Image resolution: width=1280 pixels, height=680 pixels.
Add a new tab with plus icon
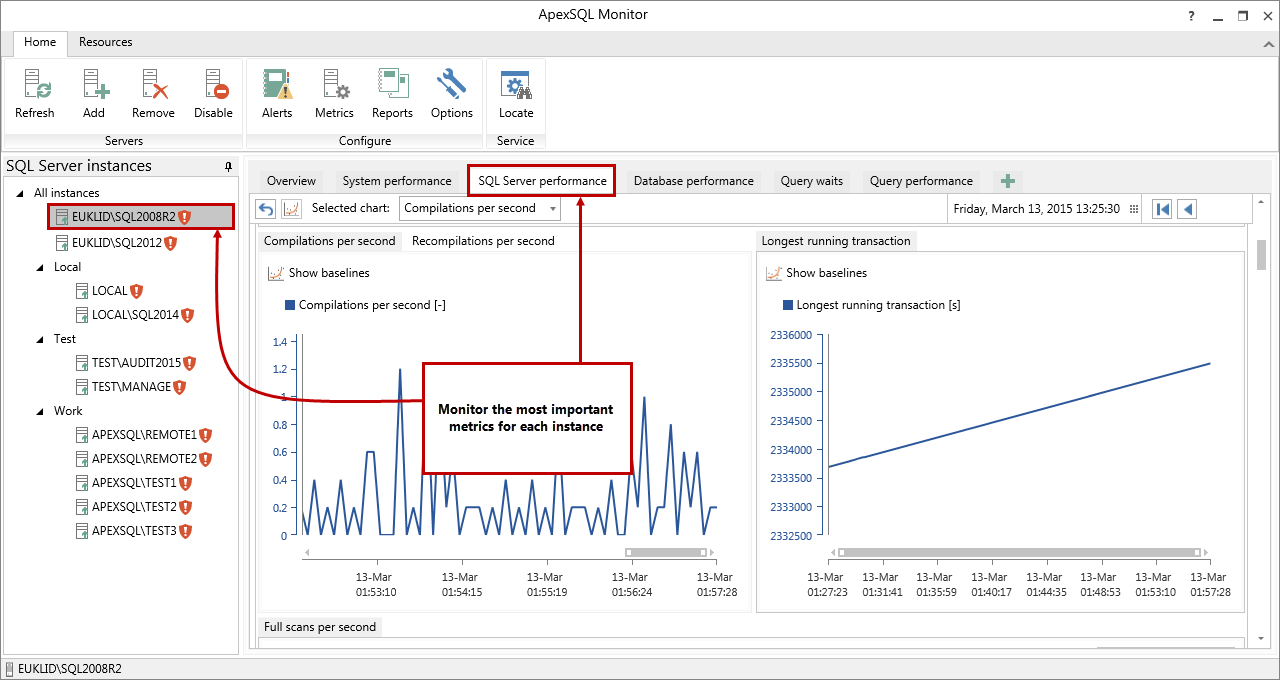pyautogui.click(x=1008, y=181)
